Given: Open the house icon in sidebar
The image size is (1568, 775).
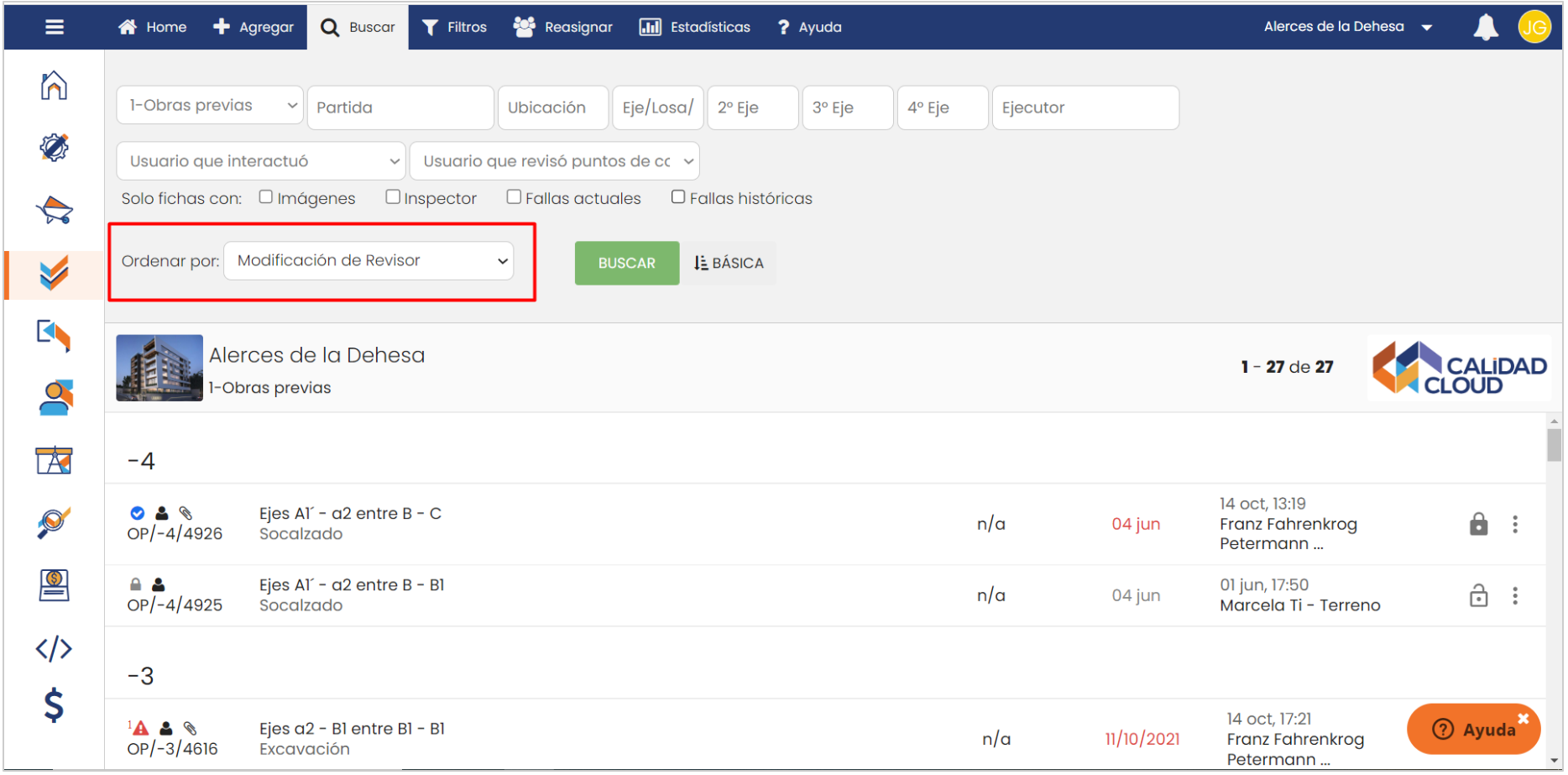Looking at the screenshot, I should click(54, 86).
